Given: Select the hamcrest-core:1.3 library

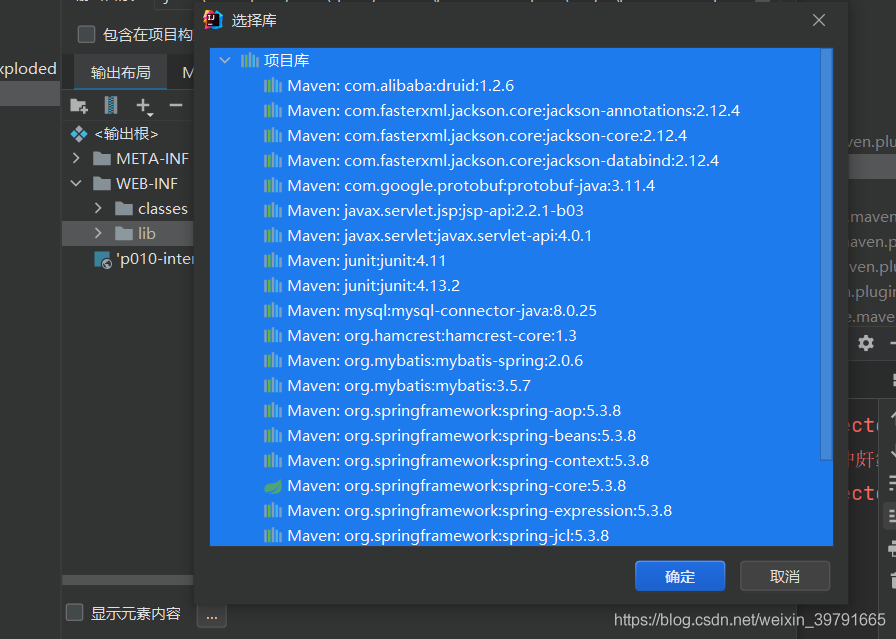Looking at the screenshot, I should [x=432, y=336].
